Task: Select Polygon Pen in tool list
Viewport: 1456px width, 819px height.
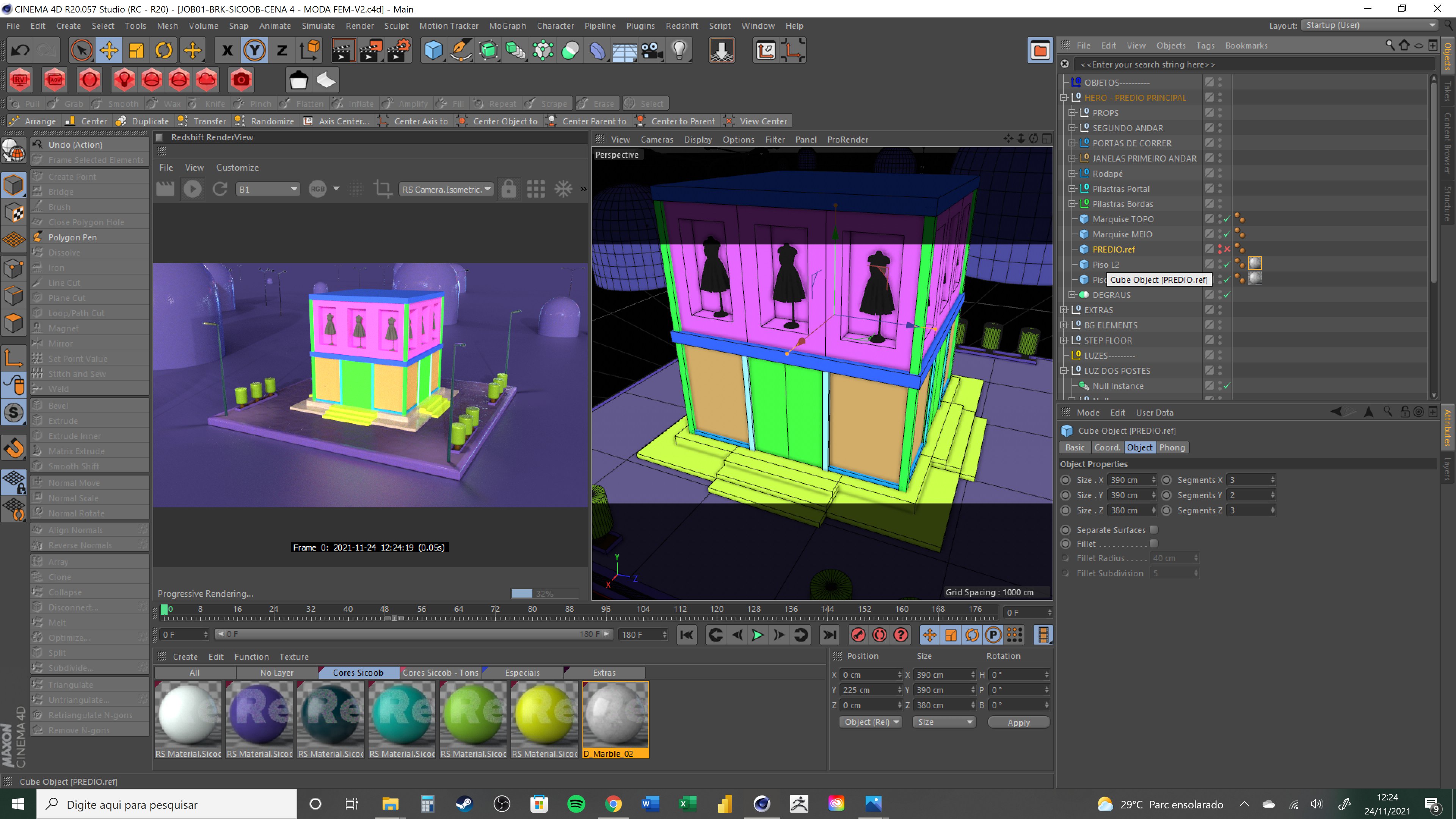Action: (72, 237)
